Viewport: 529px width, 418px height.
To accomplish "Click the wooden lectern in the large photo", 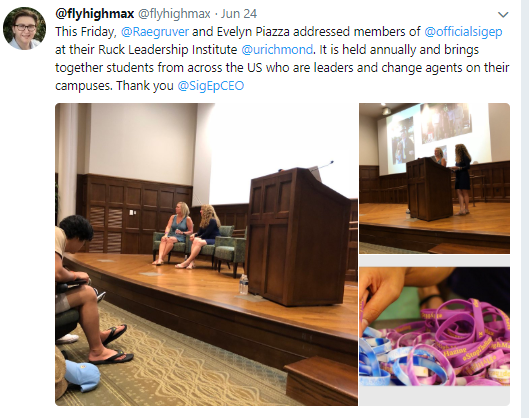I will coord(298,237).
